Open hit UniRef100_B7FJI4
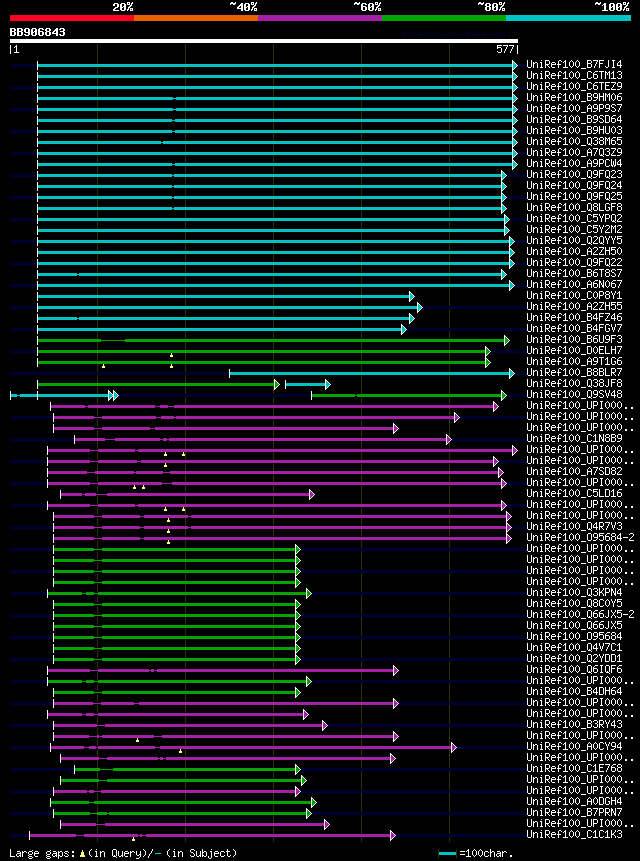The width and height of the screenshot is (640, 861). [x=574, y=65]
